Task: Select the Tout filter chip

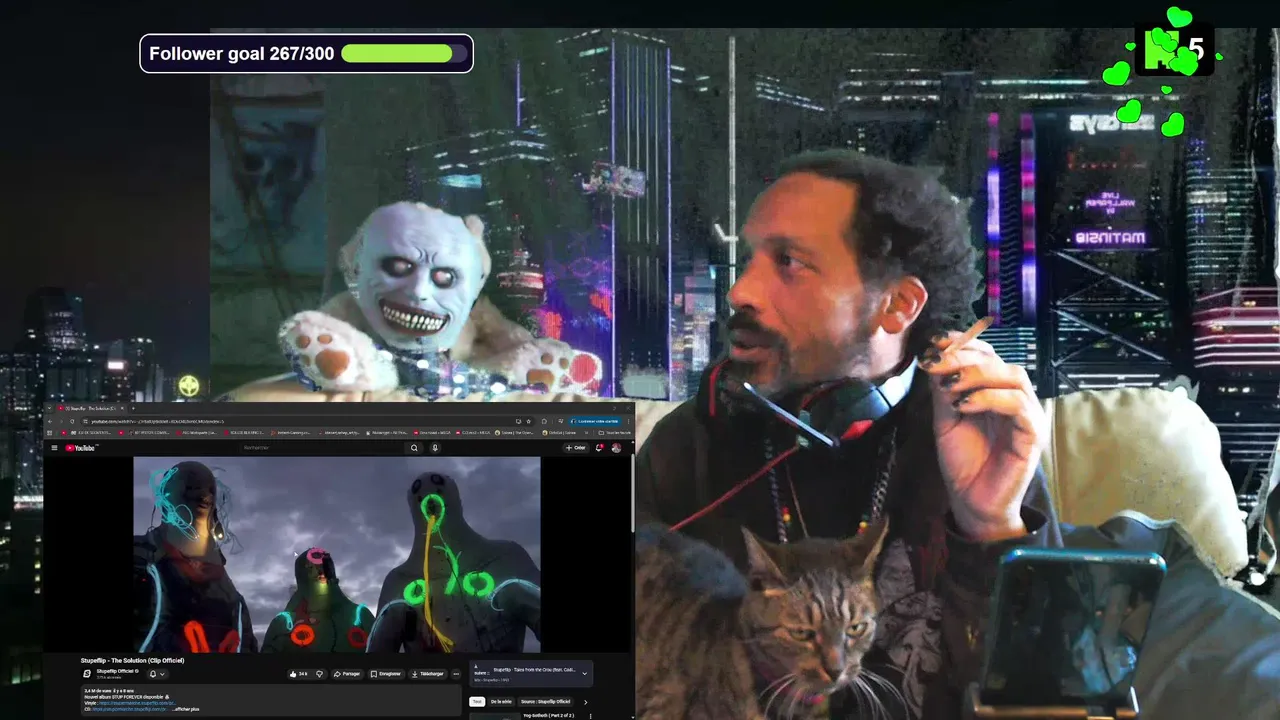Action: [477, 702]
